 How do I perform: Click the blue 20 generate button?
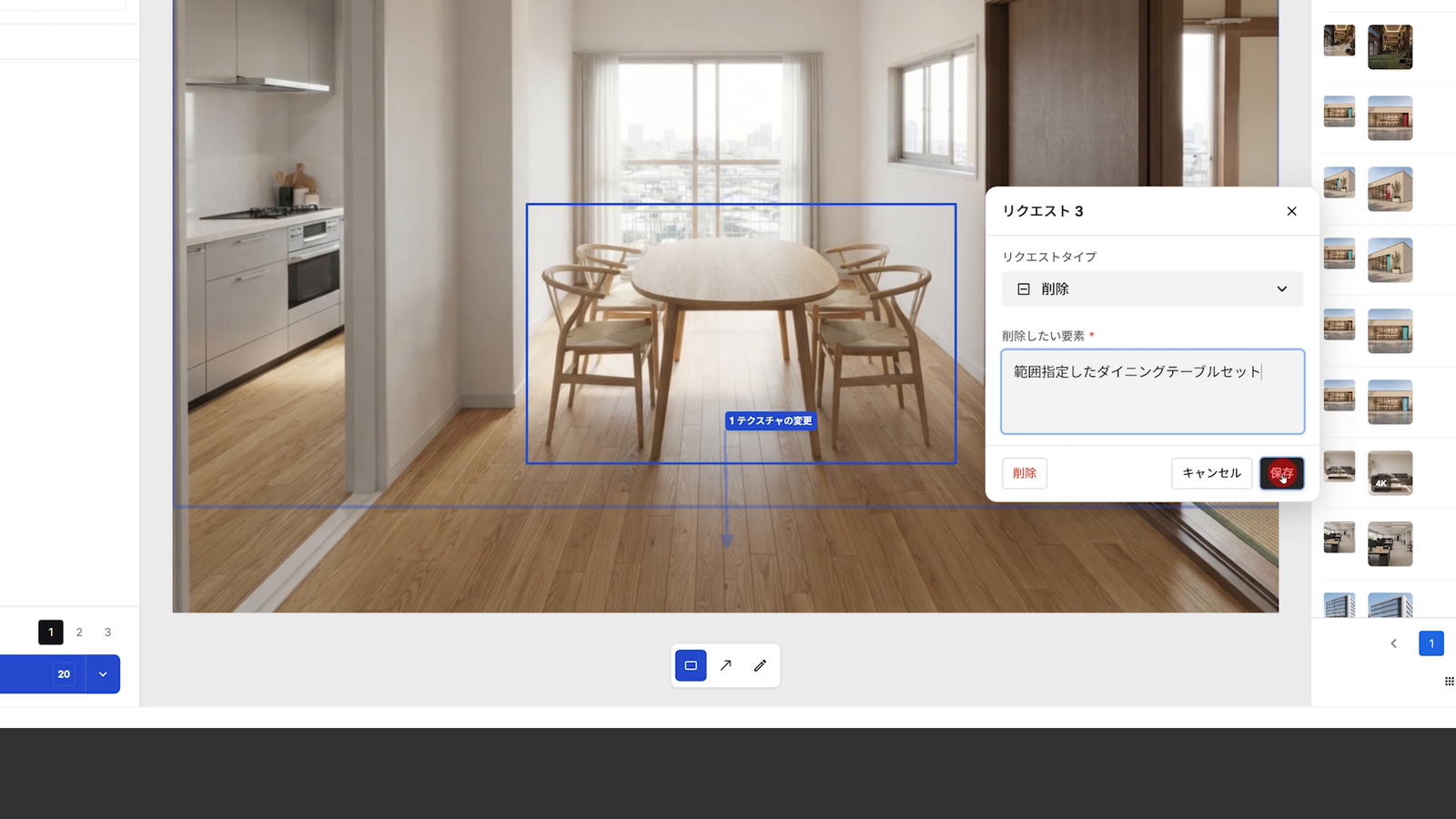pyautogui.click(x=43, y=674)
